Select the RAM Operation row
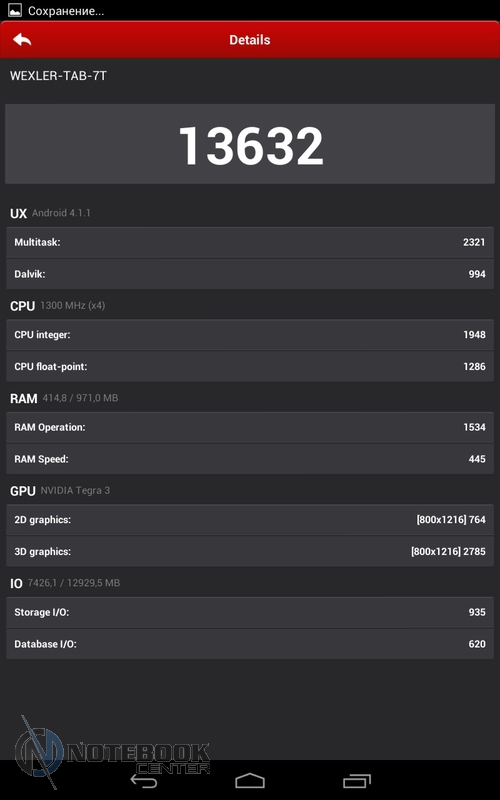The height and width of the screenshot is (800, 500). tap(250, 427)
